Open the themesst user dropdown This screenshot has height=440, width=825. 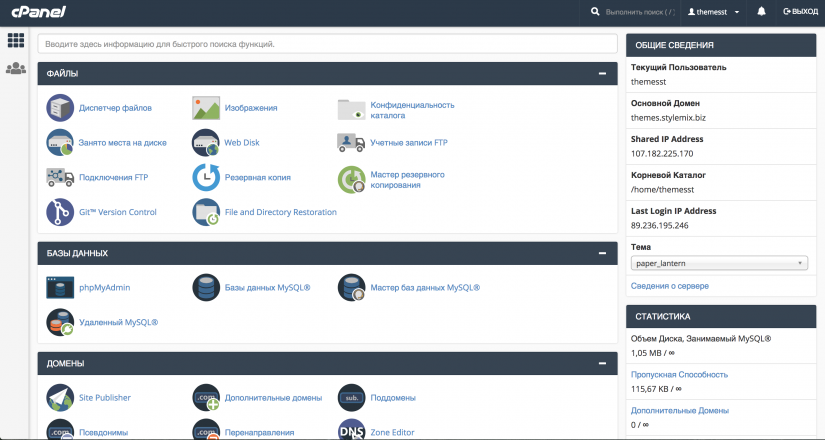713,12
